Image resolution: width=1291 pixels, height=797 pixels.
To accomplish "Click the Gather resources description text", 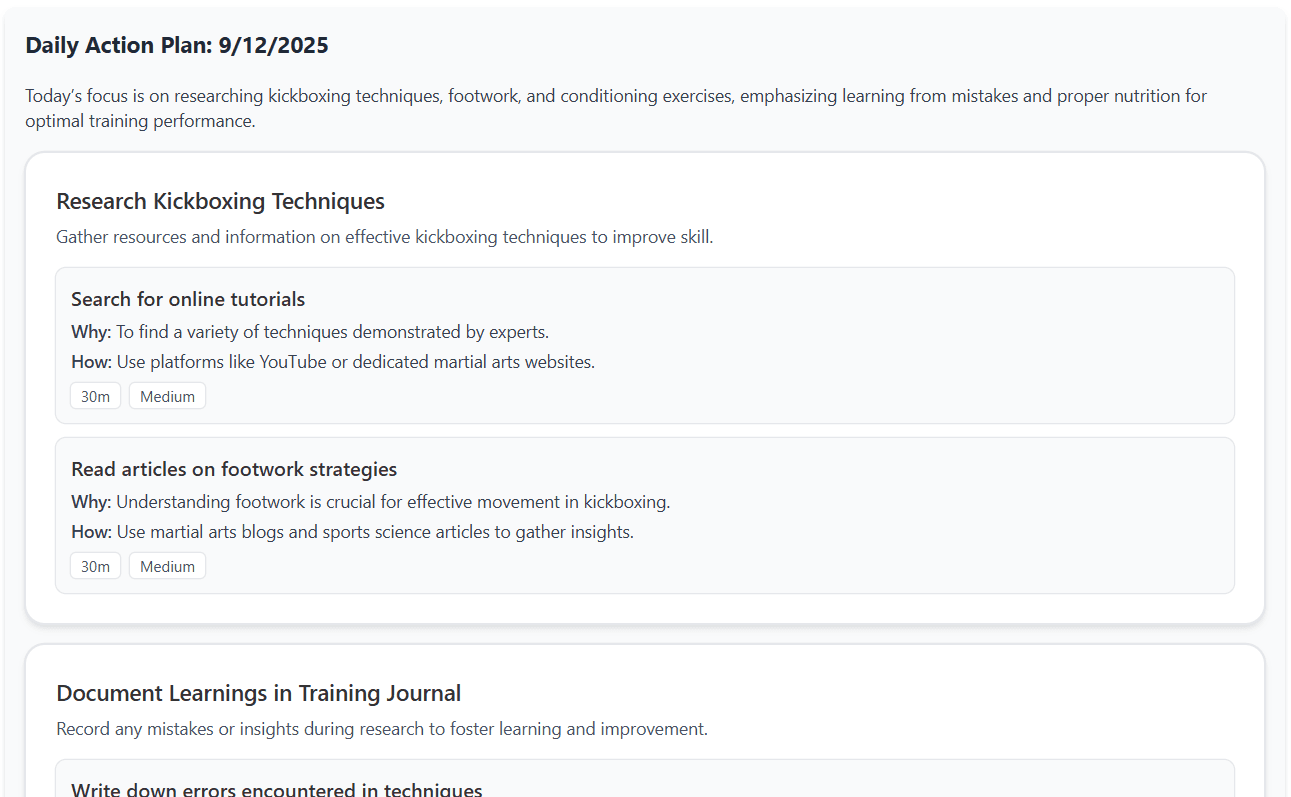I will 384,237.
